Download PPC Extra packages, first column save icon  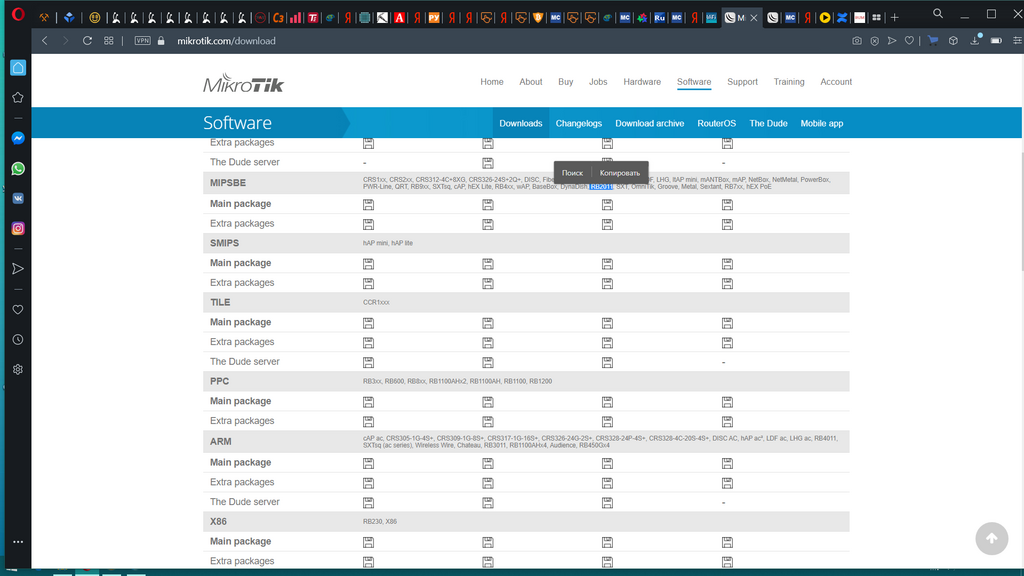tap(368, 422)
